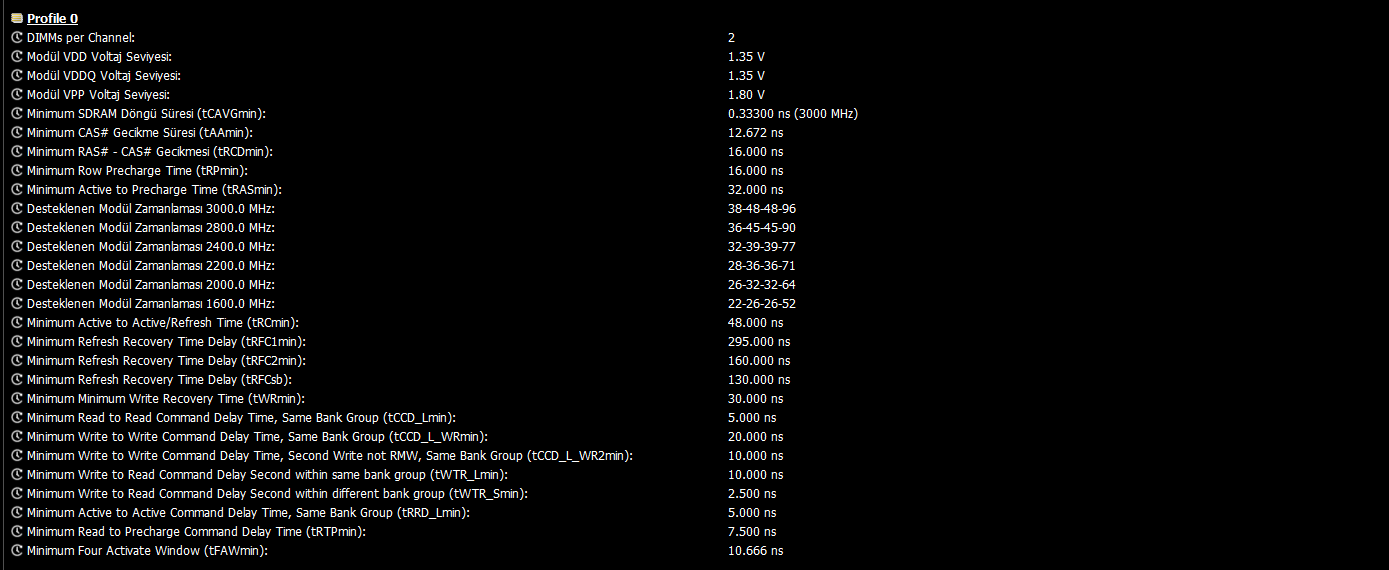Viewport: 1389px width, 570px height.
Task: Click the 38-48-48-96 timing value
Action: pos(762,208)
